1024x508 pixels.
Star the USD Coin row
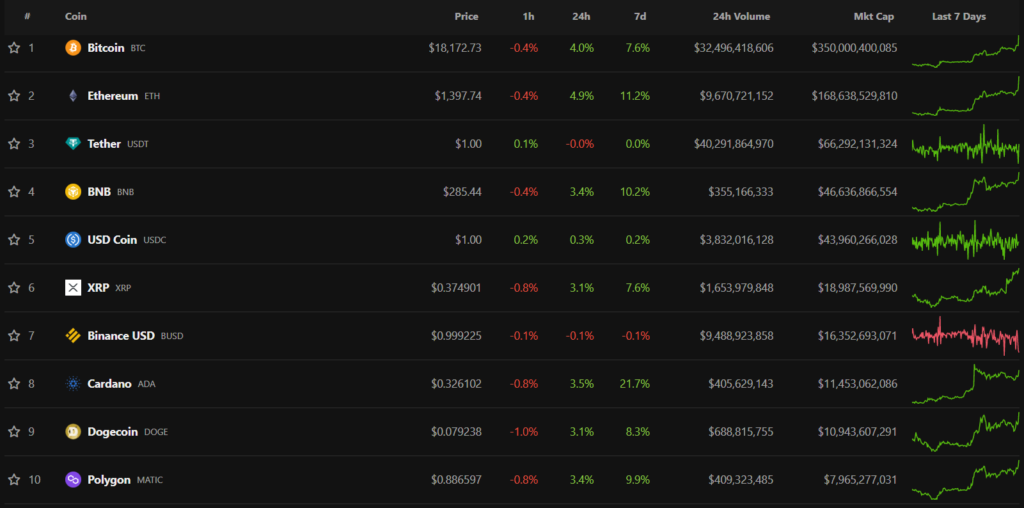[x=14, y=240]
